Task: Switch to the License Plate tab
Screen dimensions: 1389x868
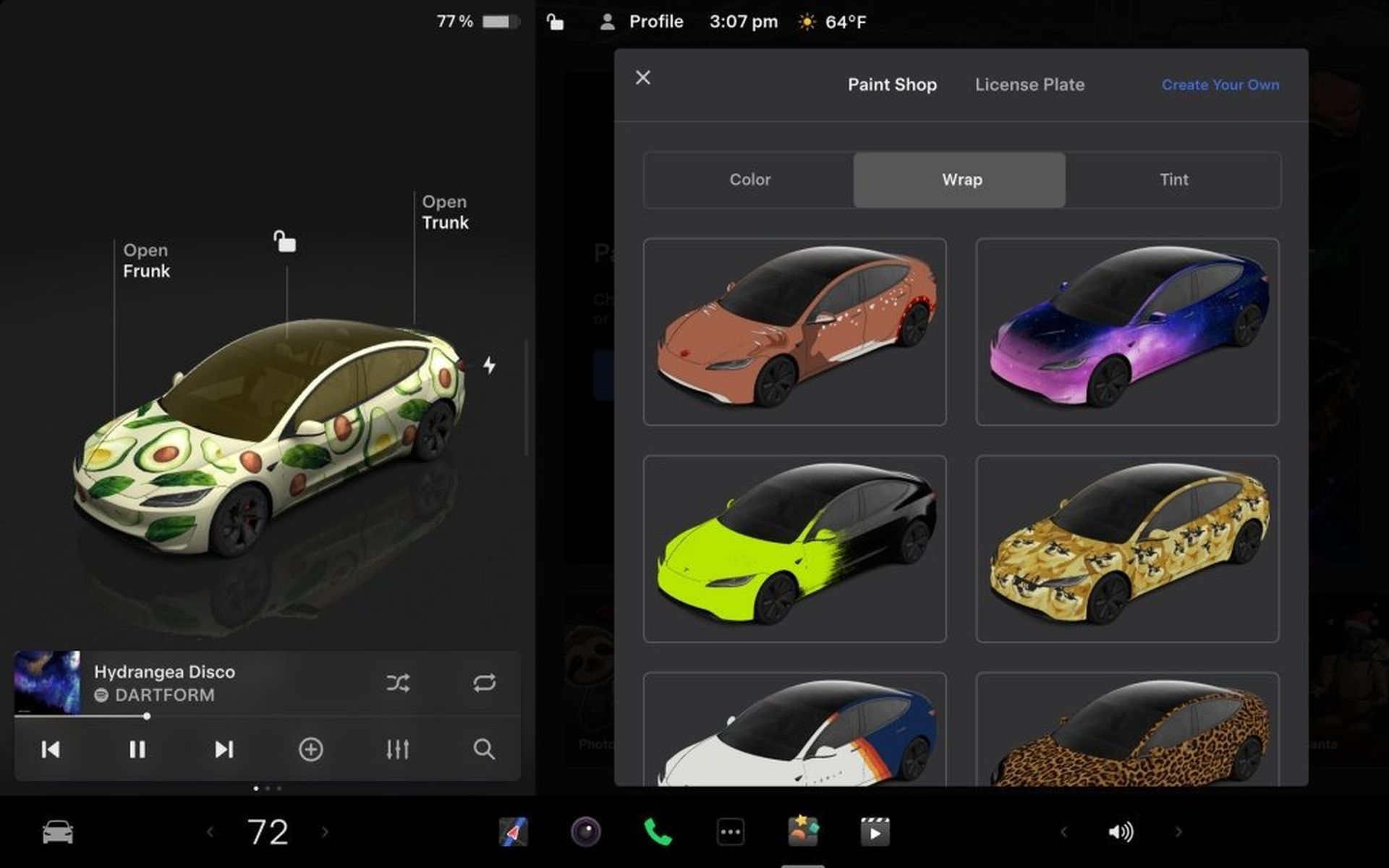Action: (x=1029, y=85)
